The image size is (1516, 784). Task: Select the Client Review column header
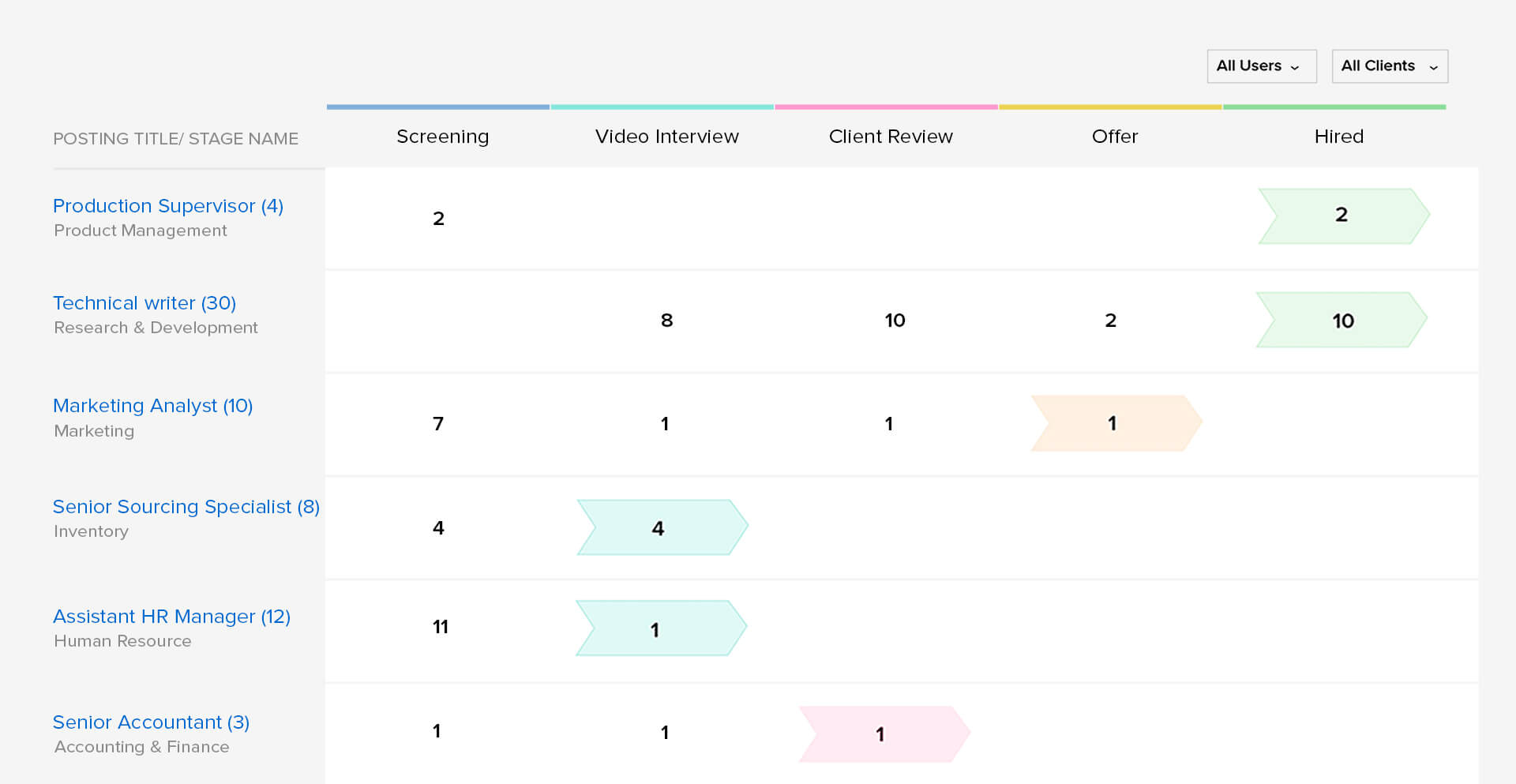[x=891, y=136]
